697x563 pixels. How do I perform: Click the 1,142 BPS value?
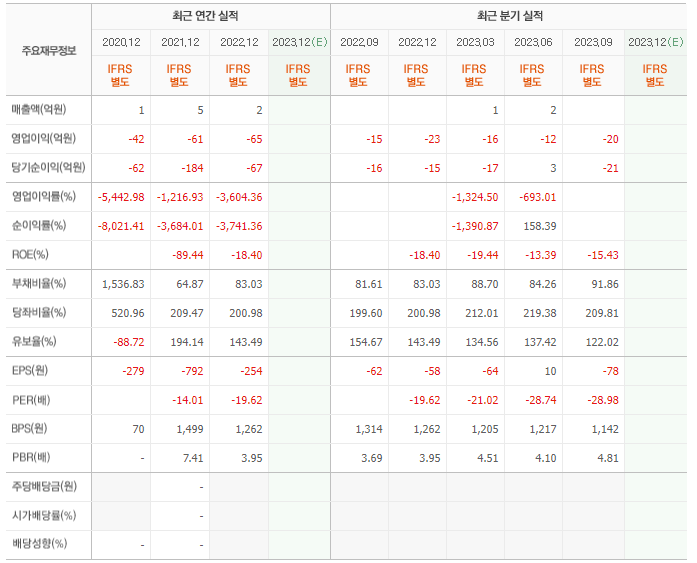click(605, 429)
